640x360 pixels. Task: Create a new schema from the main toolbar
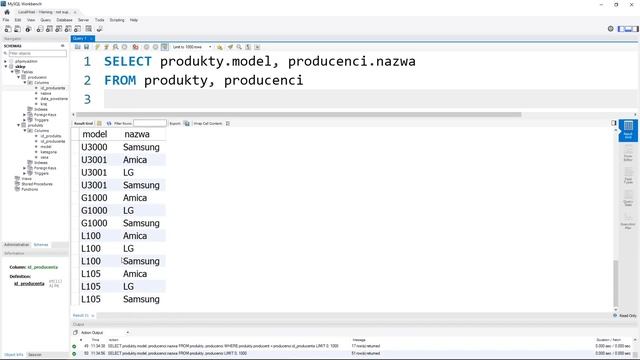click(x=40, y=29)
